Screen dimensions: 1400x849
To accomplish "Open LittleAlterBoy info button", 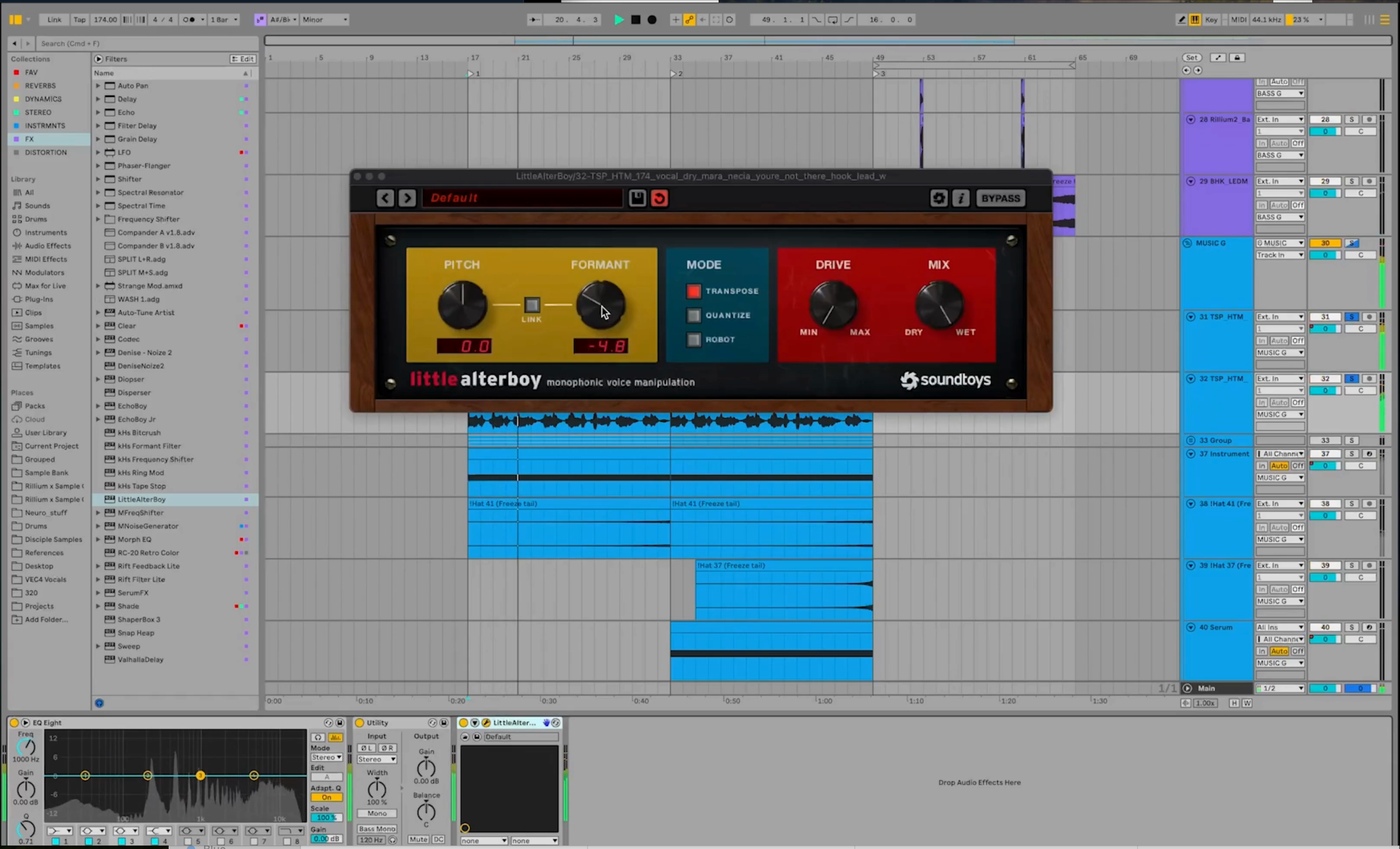I will coord(961,198).
